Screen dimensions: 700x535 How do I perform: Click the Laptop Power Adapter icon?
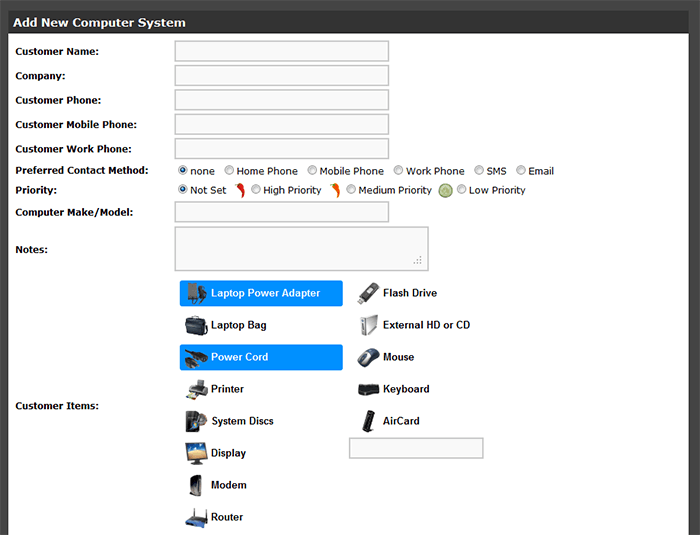[196, 293]
